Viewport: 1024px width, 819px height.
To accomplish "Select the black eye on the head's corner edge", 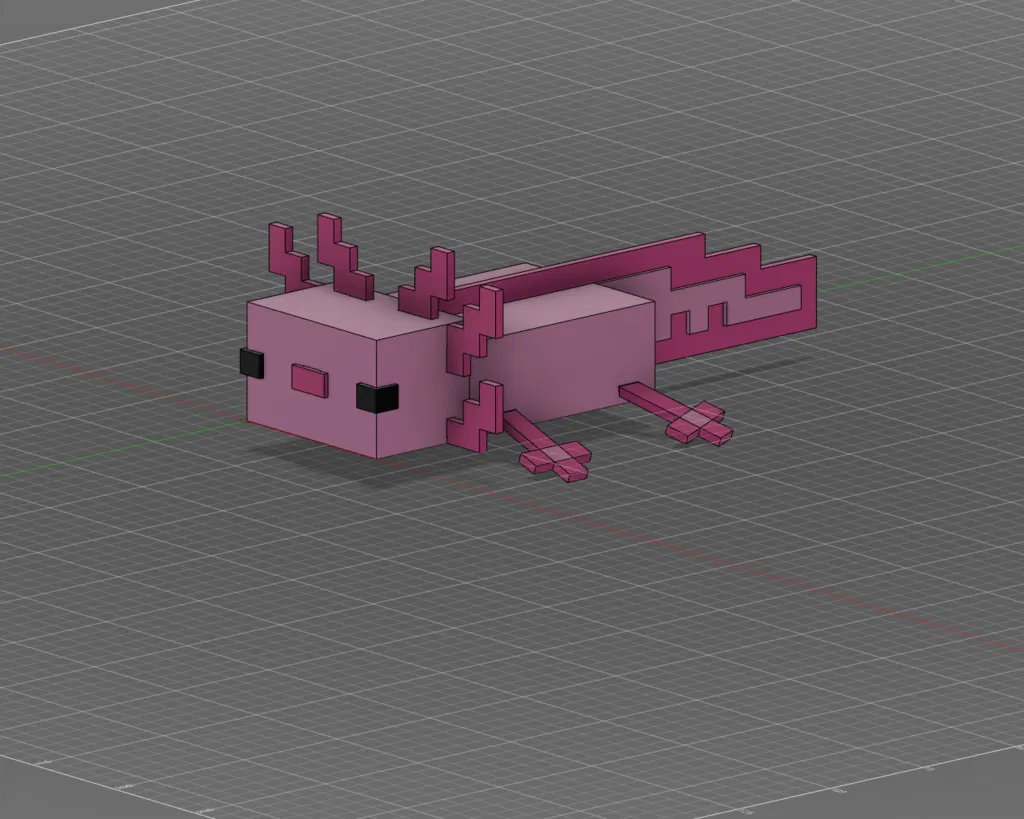I will coord(377,398).
